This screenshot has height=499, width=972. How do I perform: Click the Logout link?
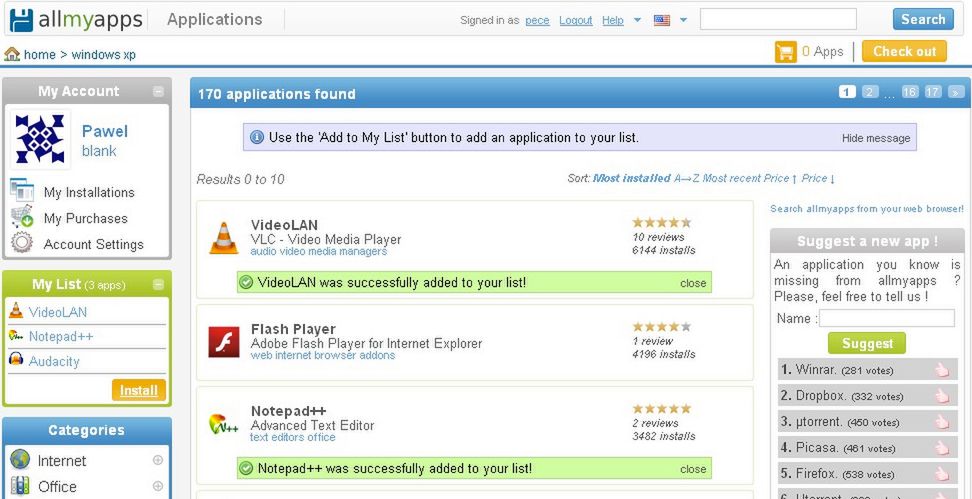[576, 20]
